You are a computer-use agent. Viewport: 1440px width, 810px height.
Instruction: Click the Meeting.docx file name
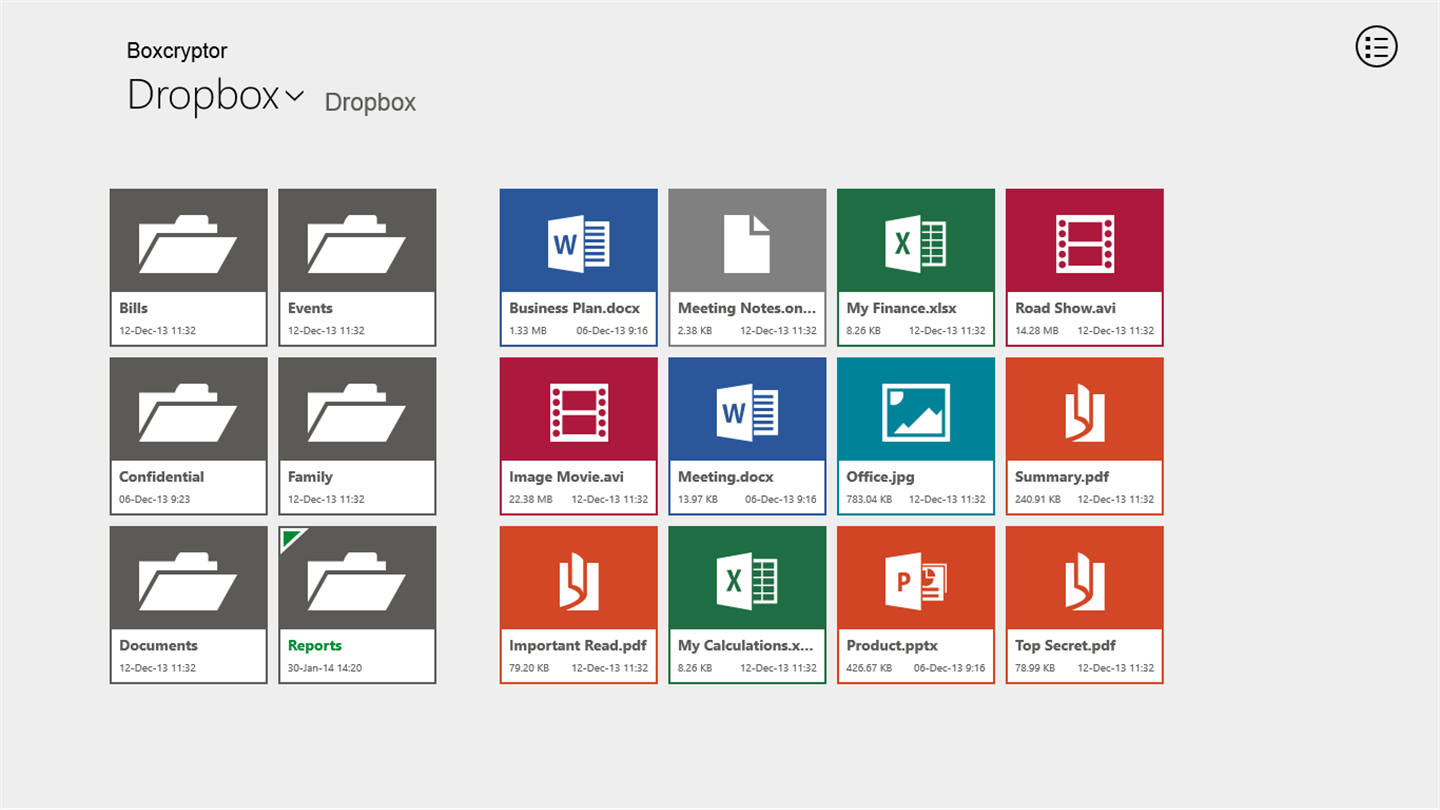pos(726,477)
